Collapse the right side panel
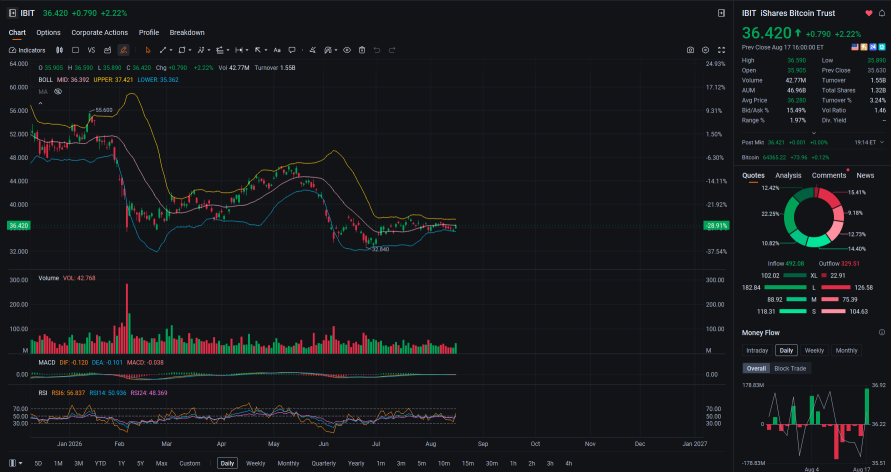Image resolution: width=891 pixels, height=472 pixels. click(721, 12)
